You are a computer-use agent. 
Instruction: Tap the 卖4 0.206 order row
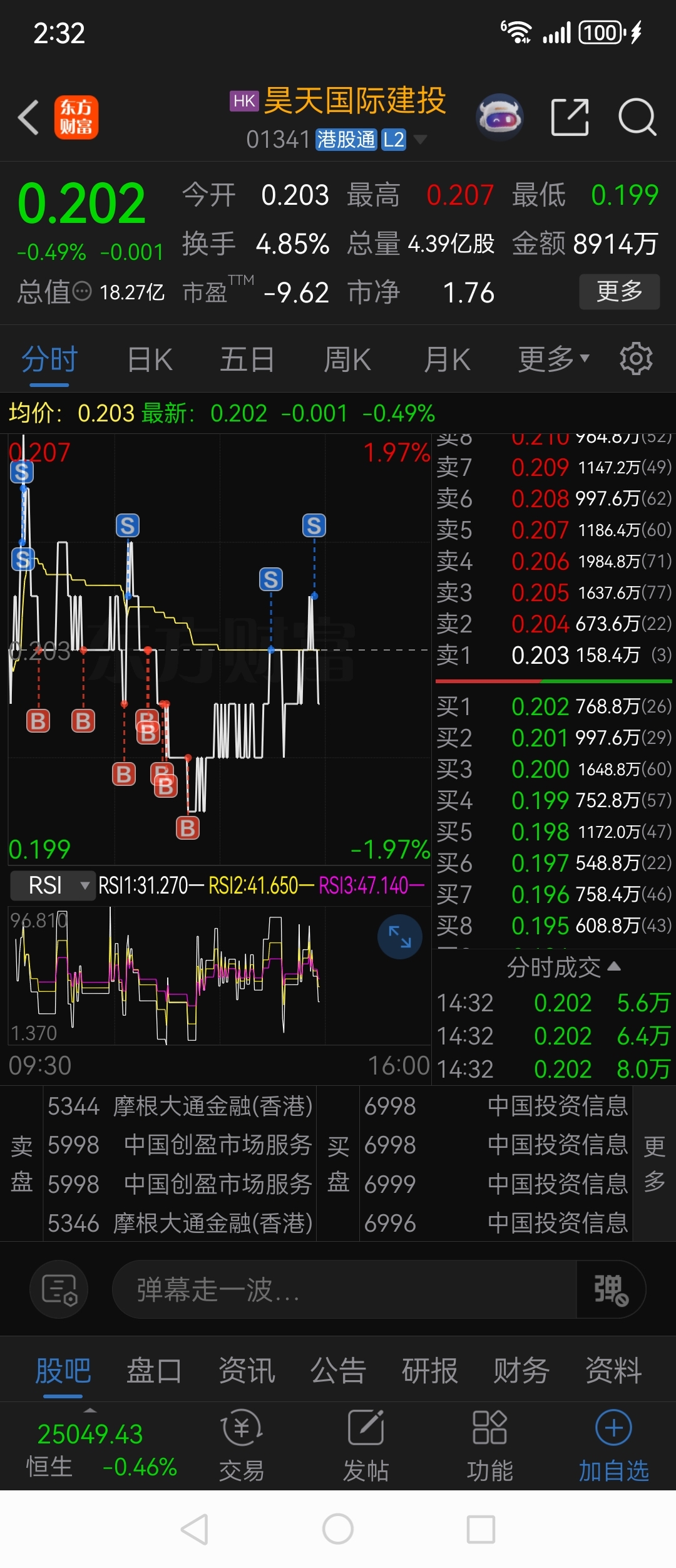coord(553,561)
